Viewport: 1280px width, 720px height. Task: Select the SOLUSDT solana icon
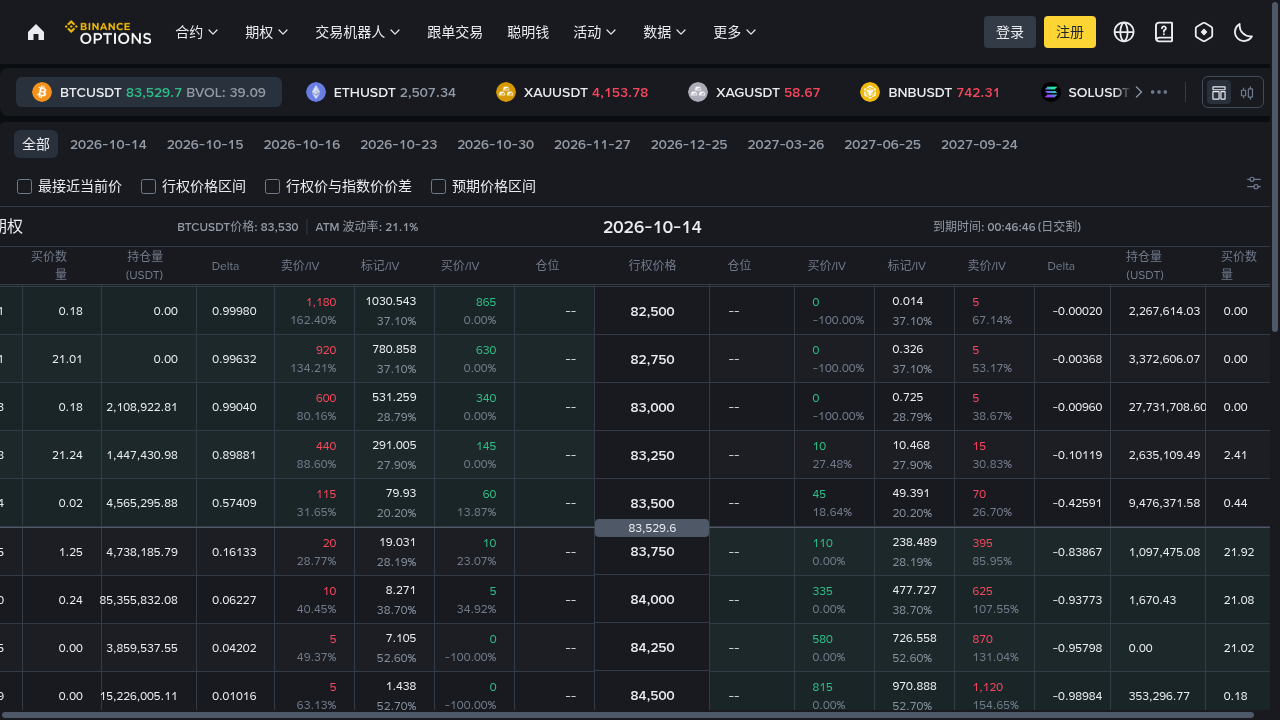coord(1050,92)
